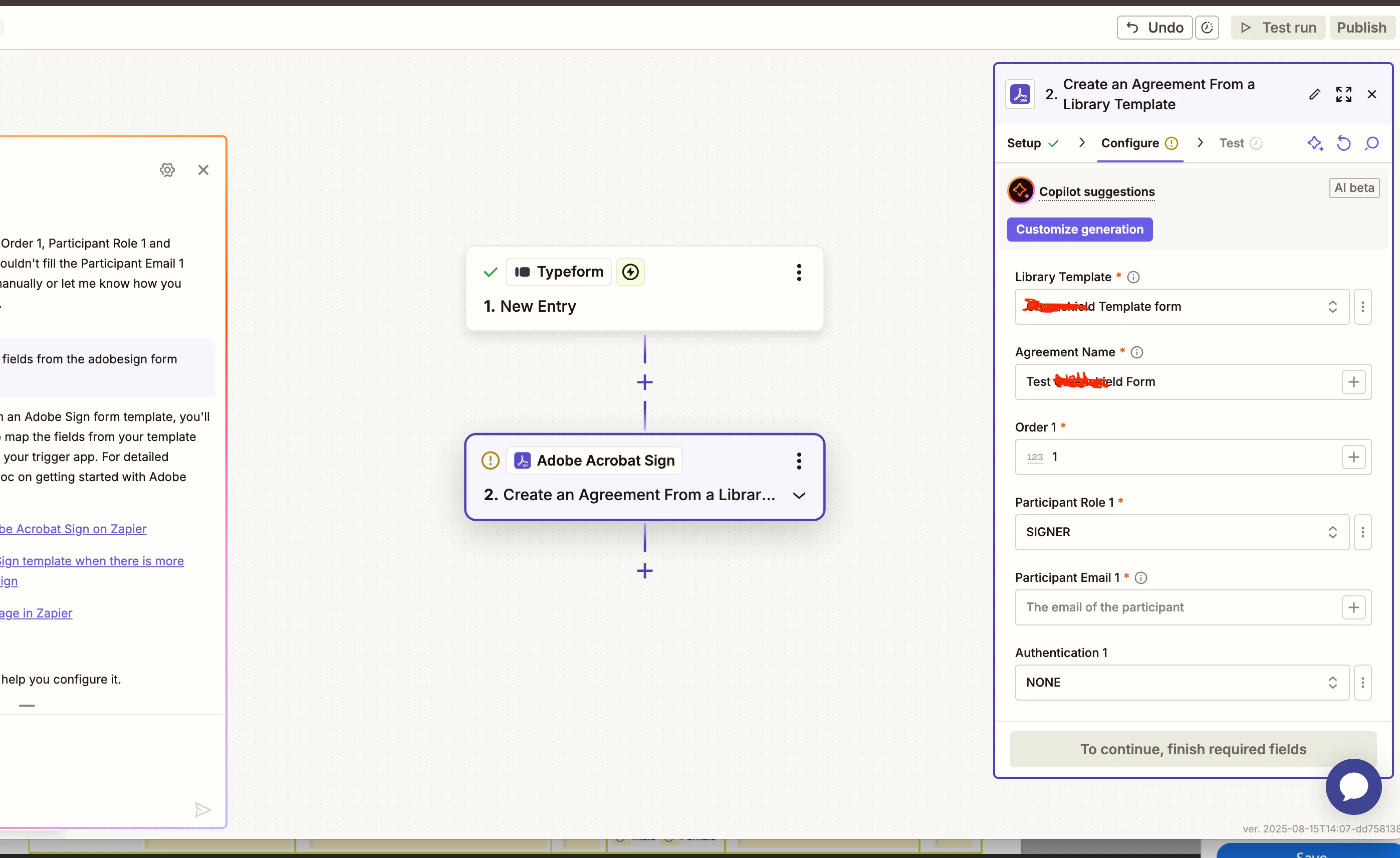Open Copilot suggestions link
This screenshot has width=1400, height=858.
coord(1096,191)
